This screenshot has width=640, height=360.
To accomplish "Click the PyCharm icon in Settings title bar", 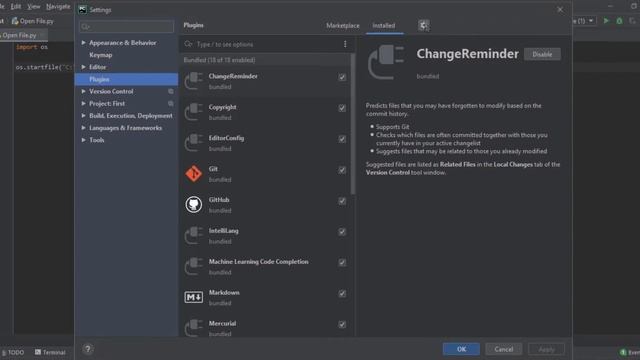I will click(x=82, y=10).
